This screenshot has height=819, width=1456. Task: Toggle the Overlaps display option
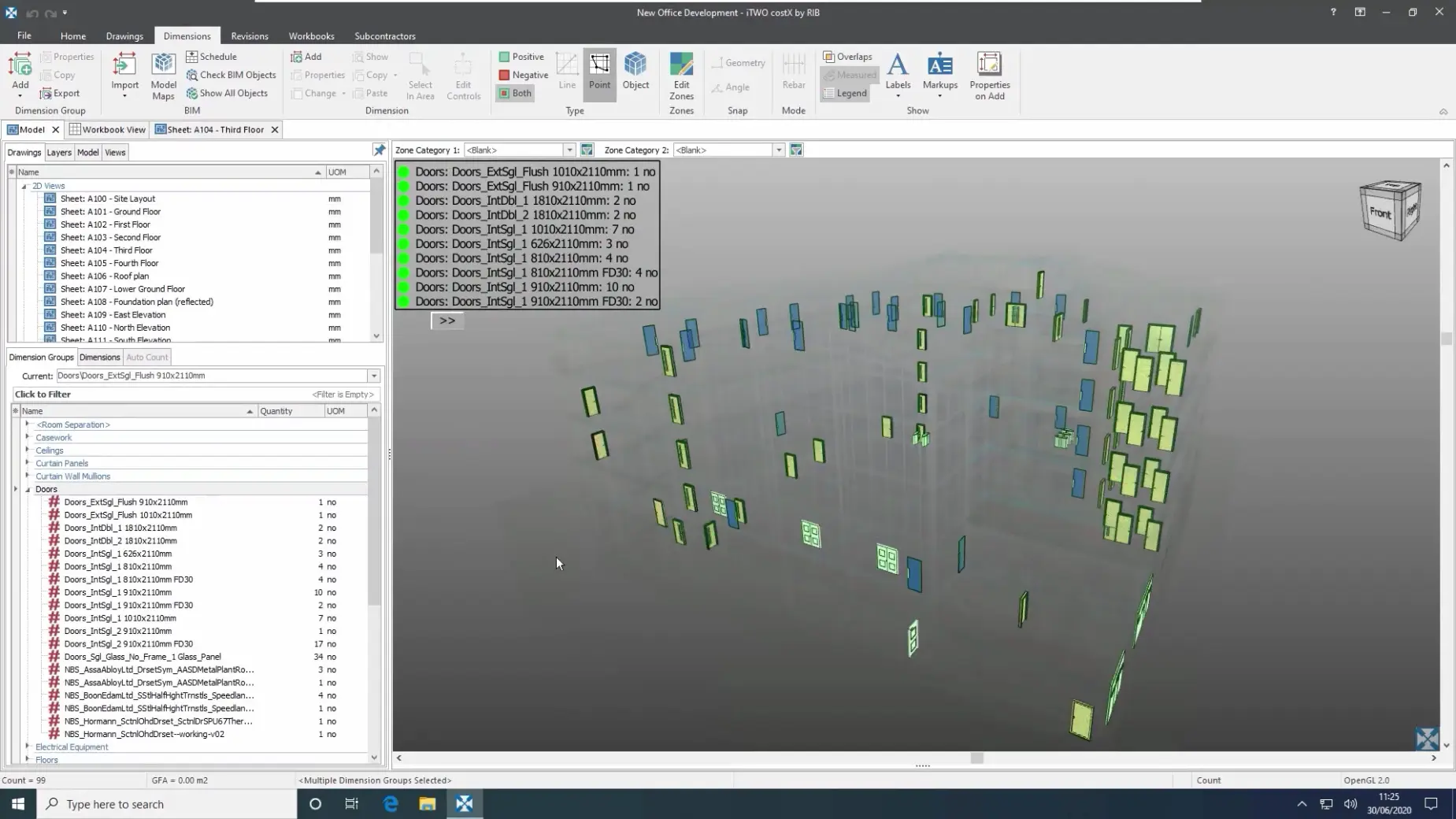click(x=847, y=57)
